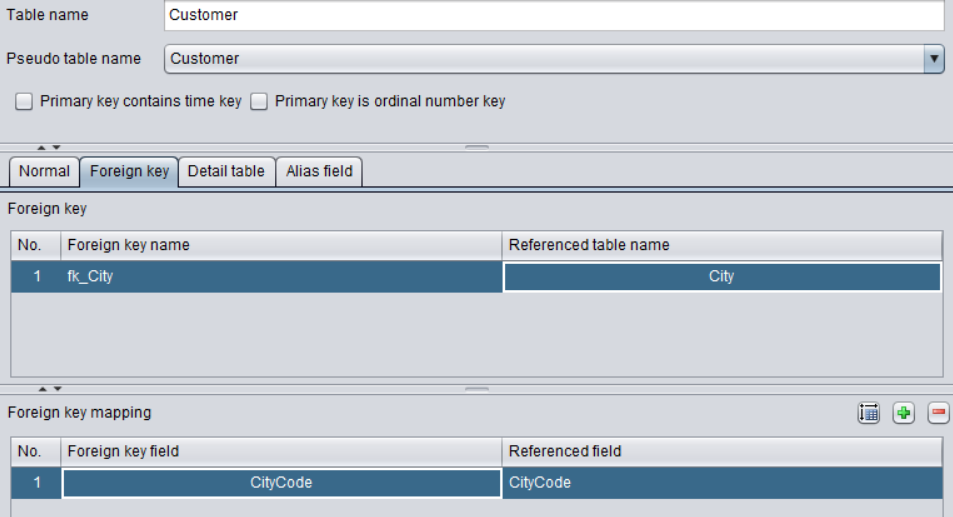Click the red minus remove mapping icon
The height and width of the screenshot is (517, 953).
938,413
